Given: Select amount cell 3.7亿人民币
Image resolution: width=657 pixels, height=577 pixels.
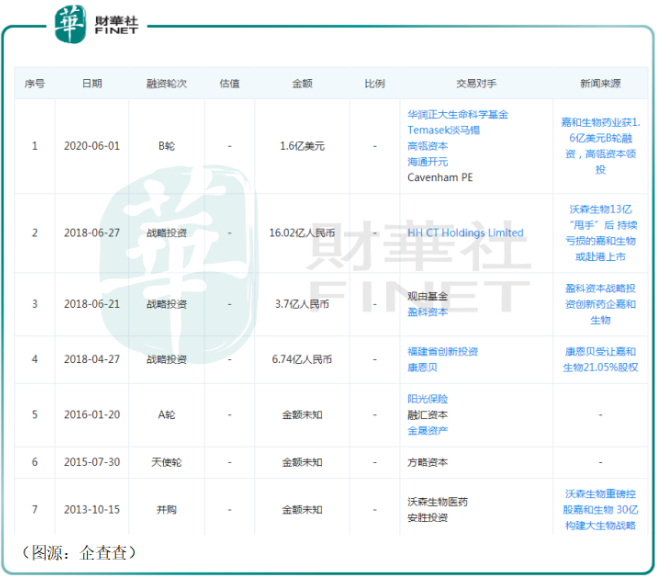Looking at the screenshot, I should point(302,304).
